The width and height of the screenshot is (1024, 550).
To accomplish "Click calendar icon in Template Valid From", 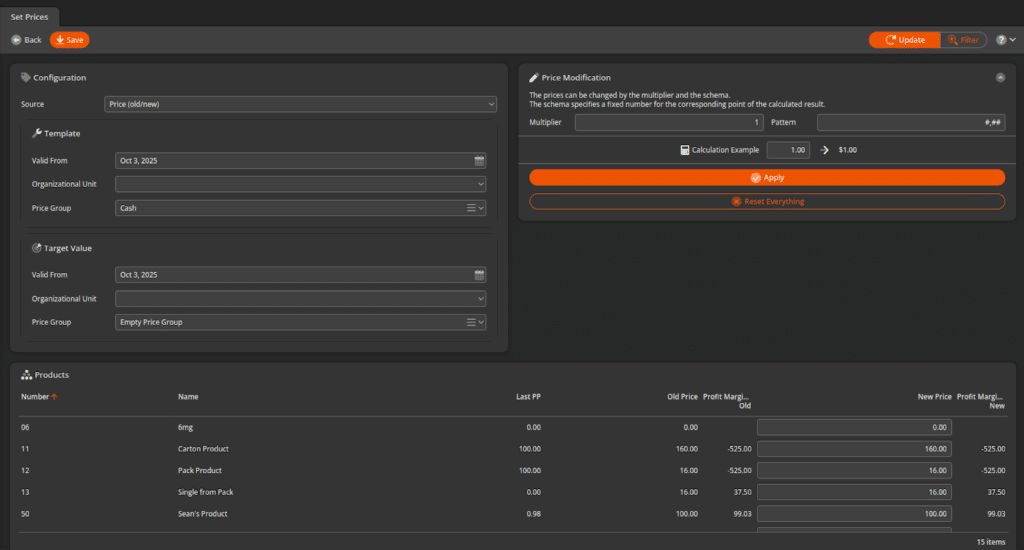I will tap(479, 161).
